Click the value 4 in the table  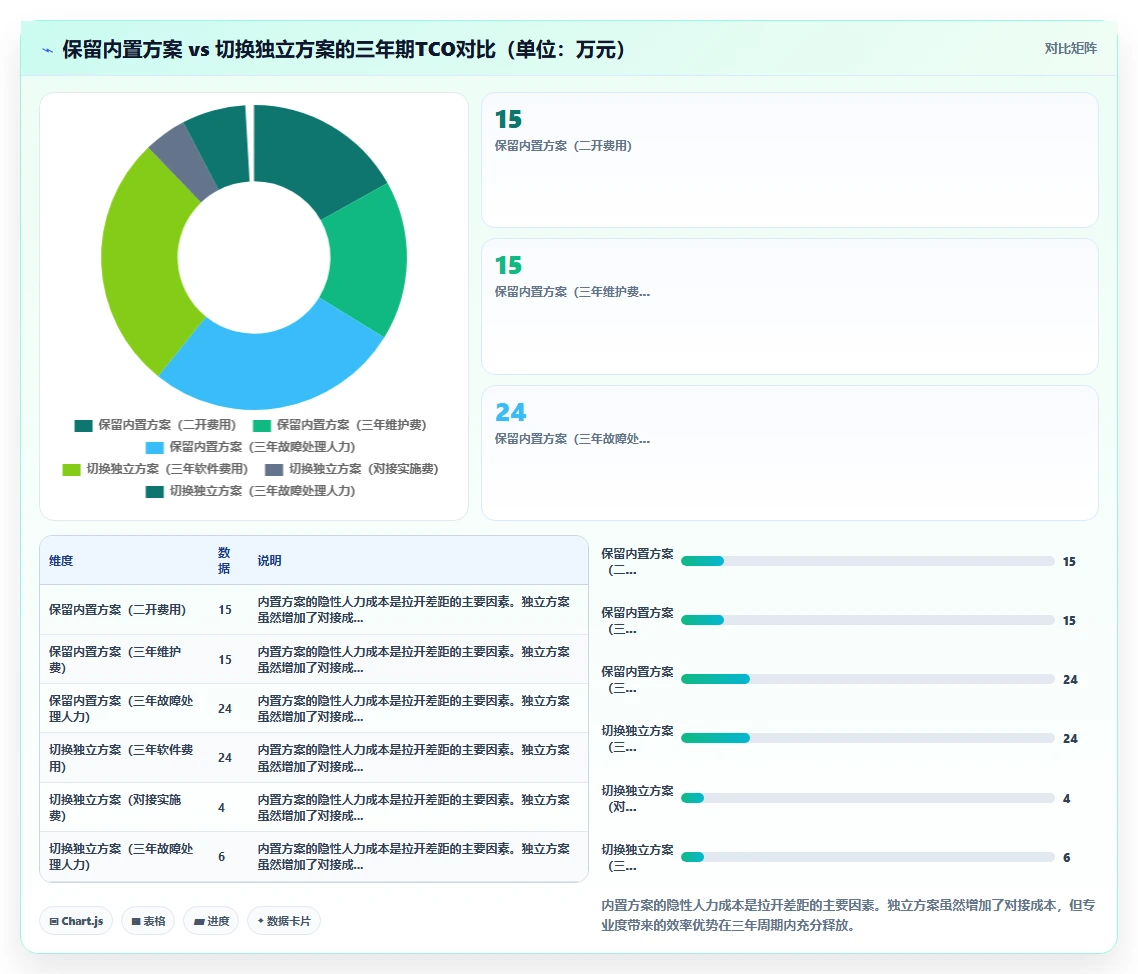tap(221, 808)
